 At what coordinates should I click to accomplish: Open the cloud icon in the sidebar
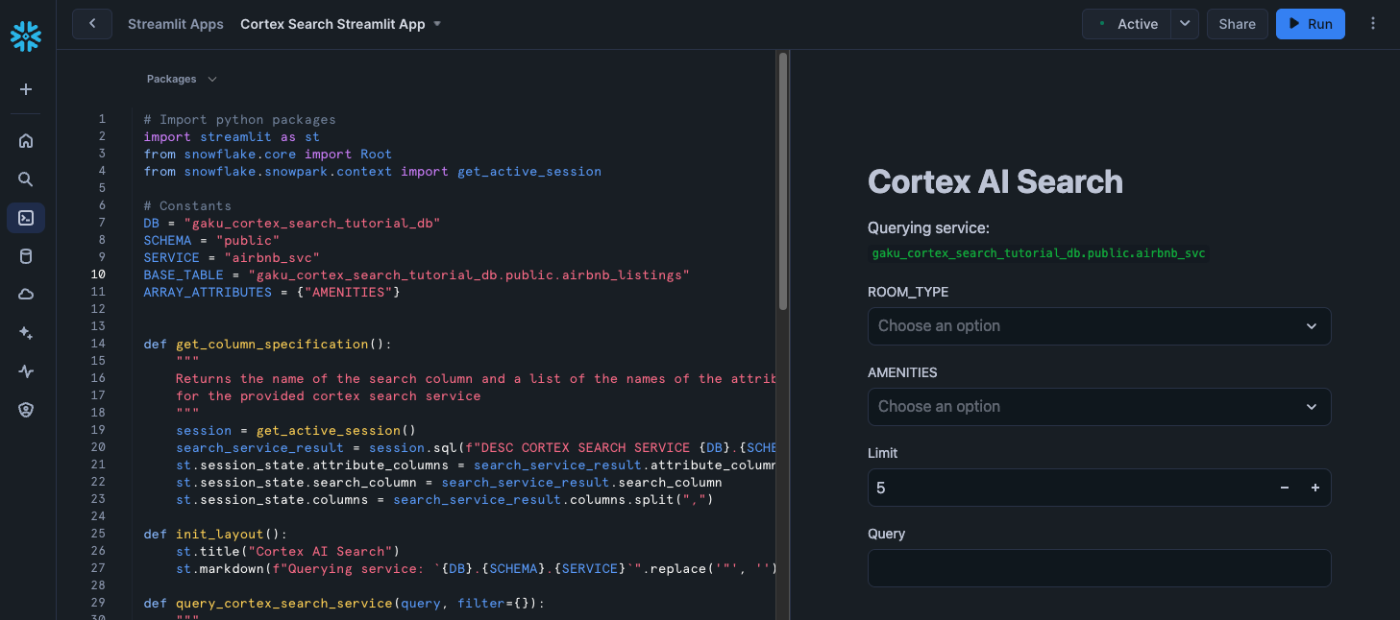(x=26, y=294)
